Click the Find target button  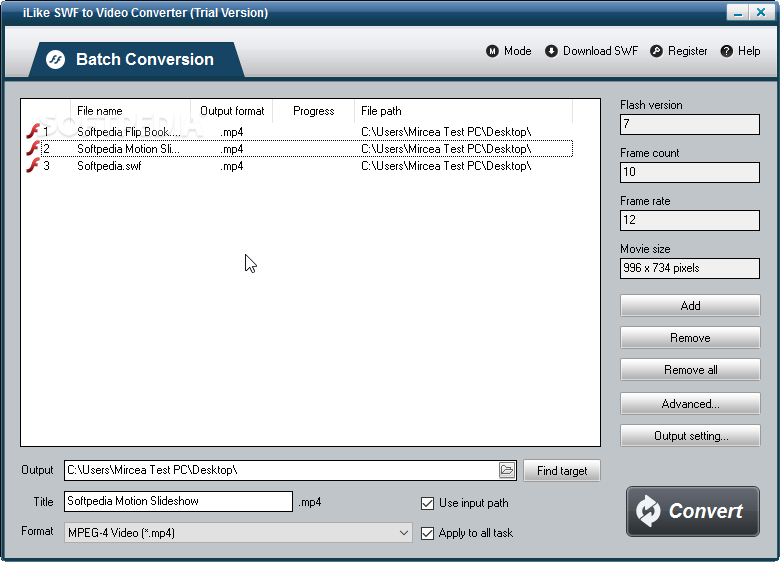coord(562,470)
